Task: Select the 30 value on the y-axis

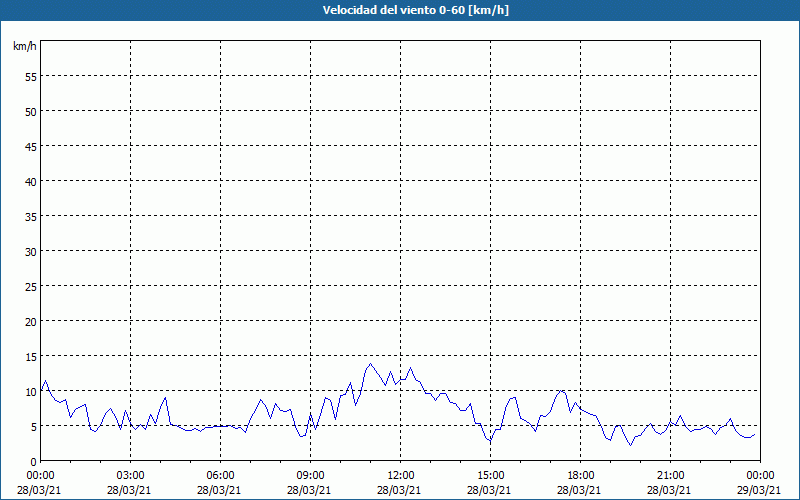Action: (31, 251)
